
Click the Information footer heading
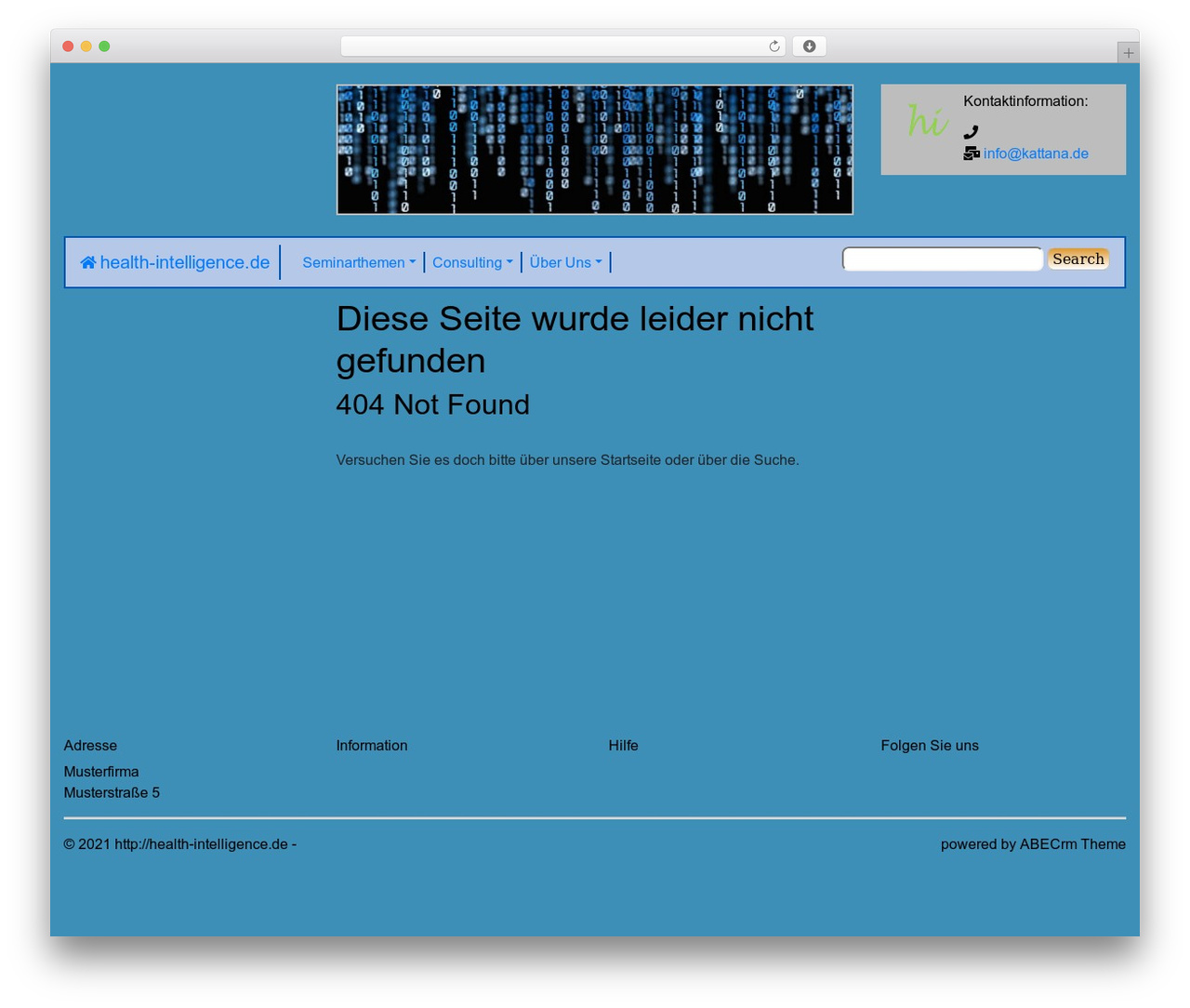click(372, 746)
